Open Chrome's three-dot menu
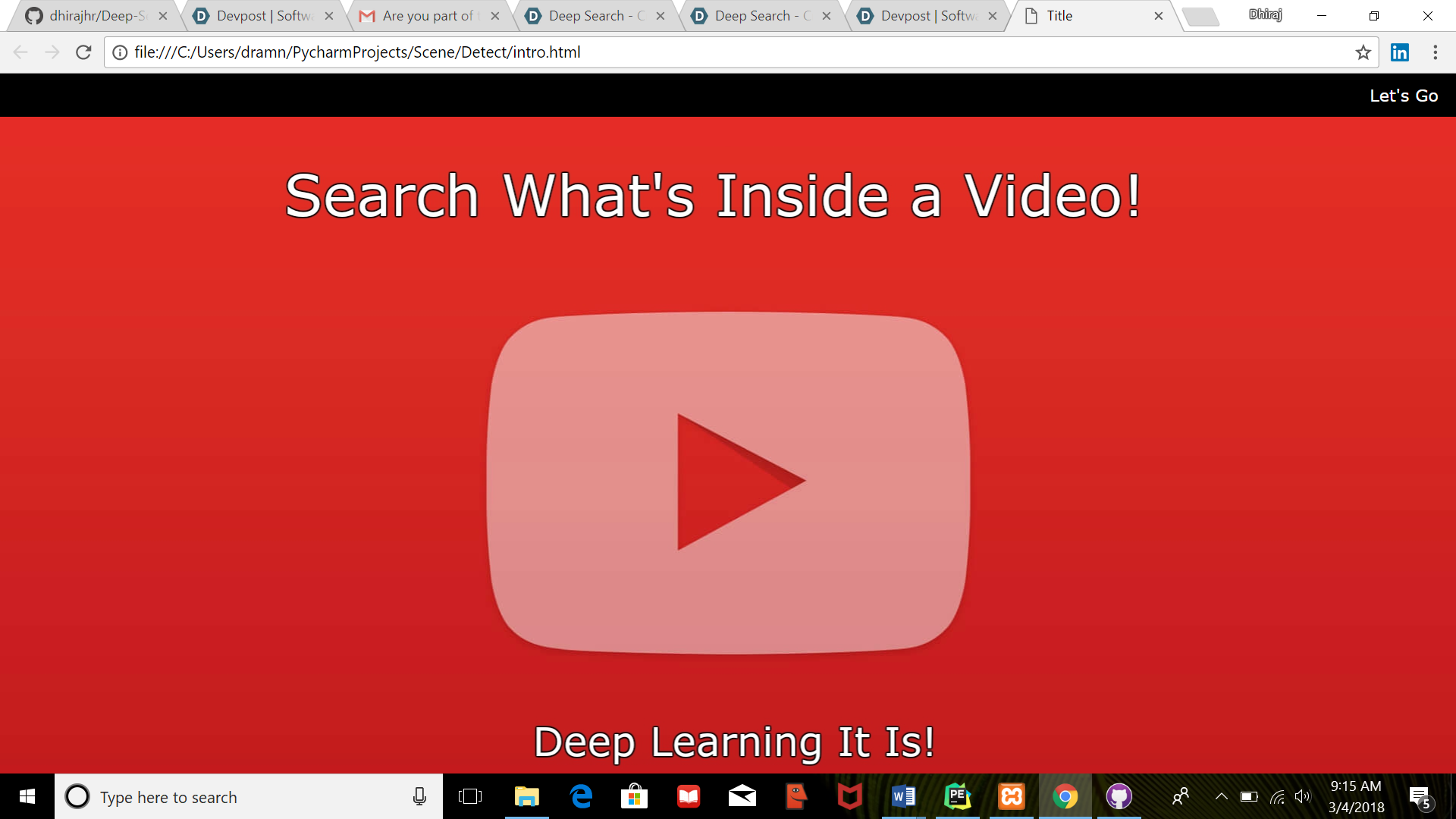This screenshot has height=819, width=1456. (1435, 52)
